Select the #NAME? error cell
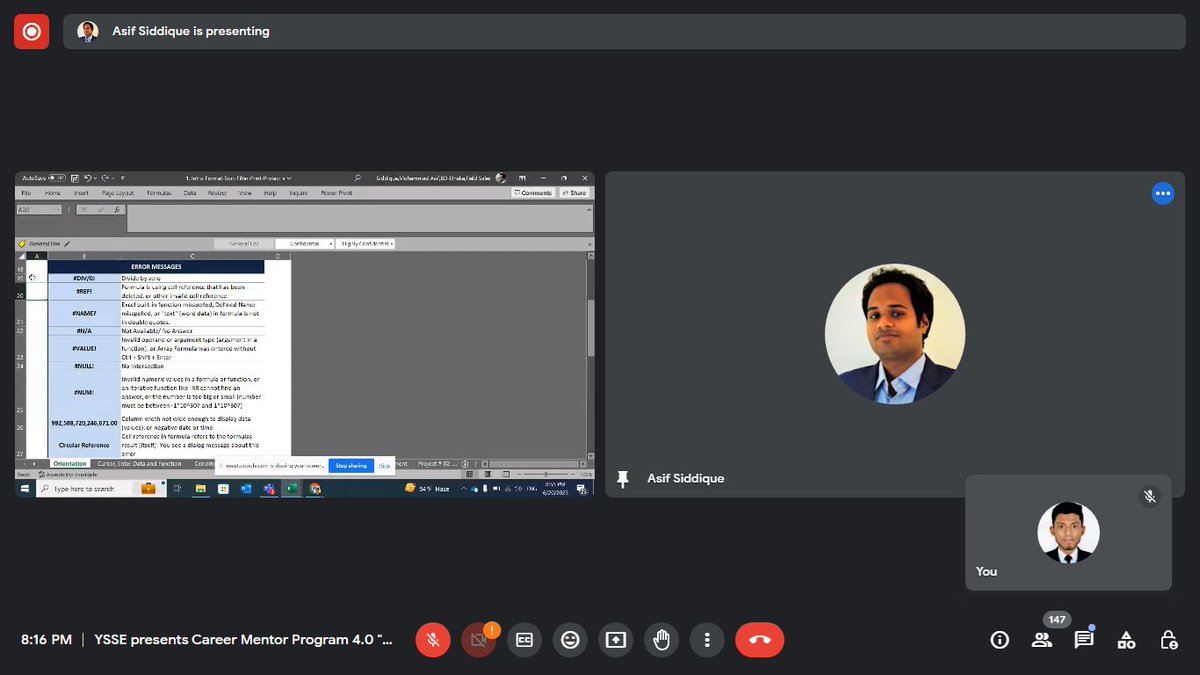The image size is (1200, 675). 84,313
